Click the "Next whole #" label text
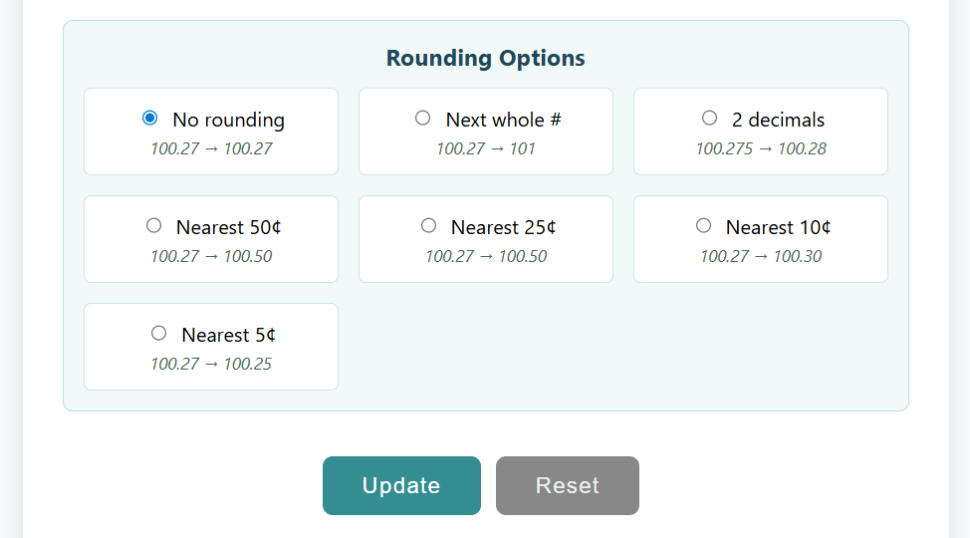This screenshot has width=970, height=538. [503, 120]
